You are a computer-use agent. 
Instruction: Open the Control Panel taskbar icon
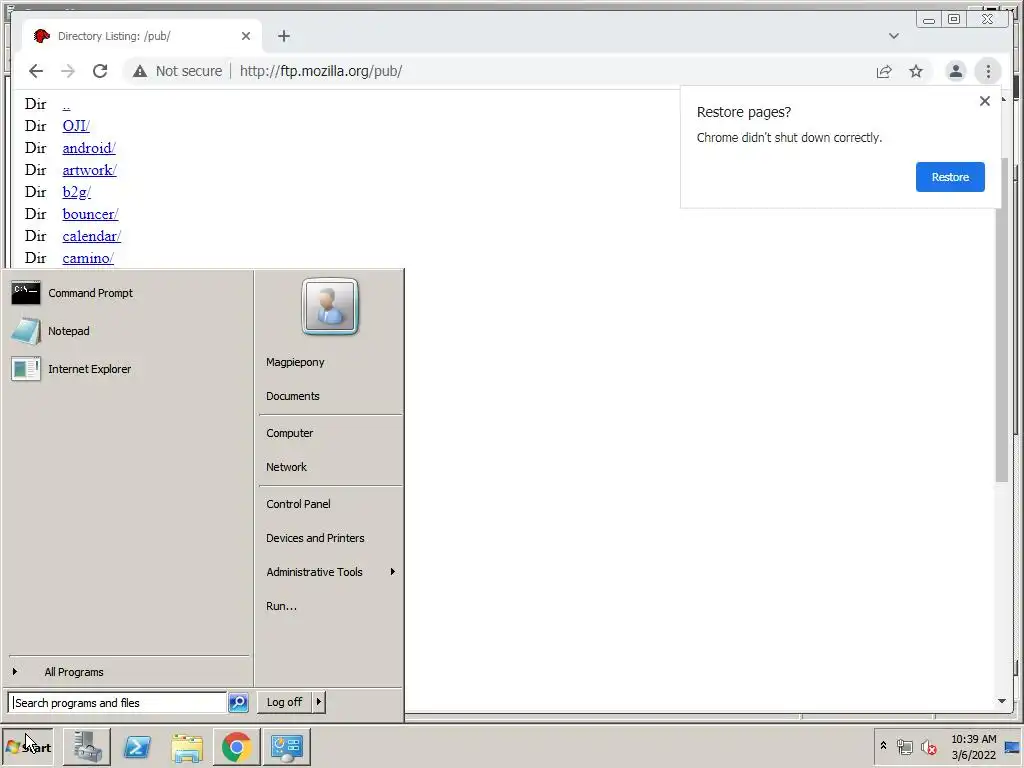[287, 747]
